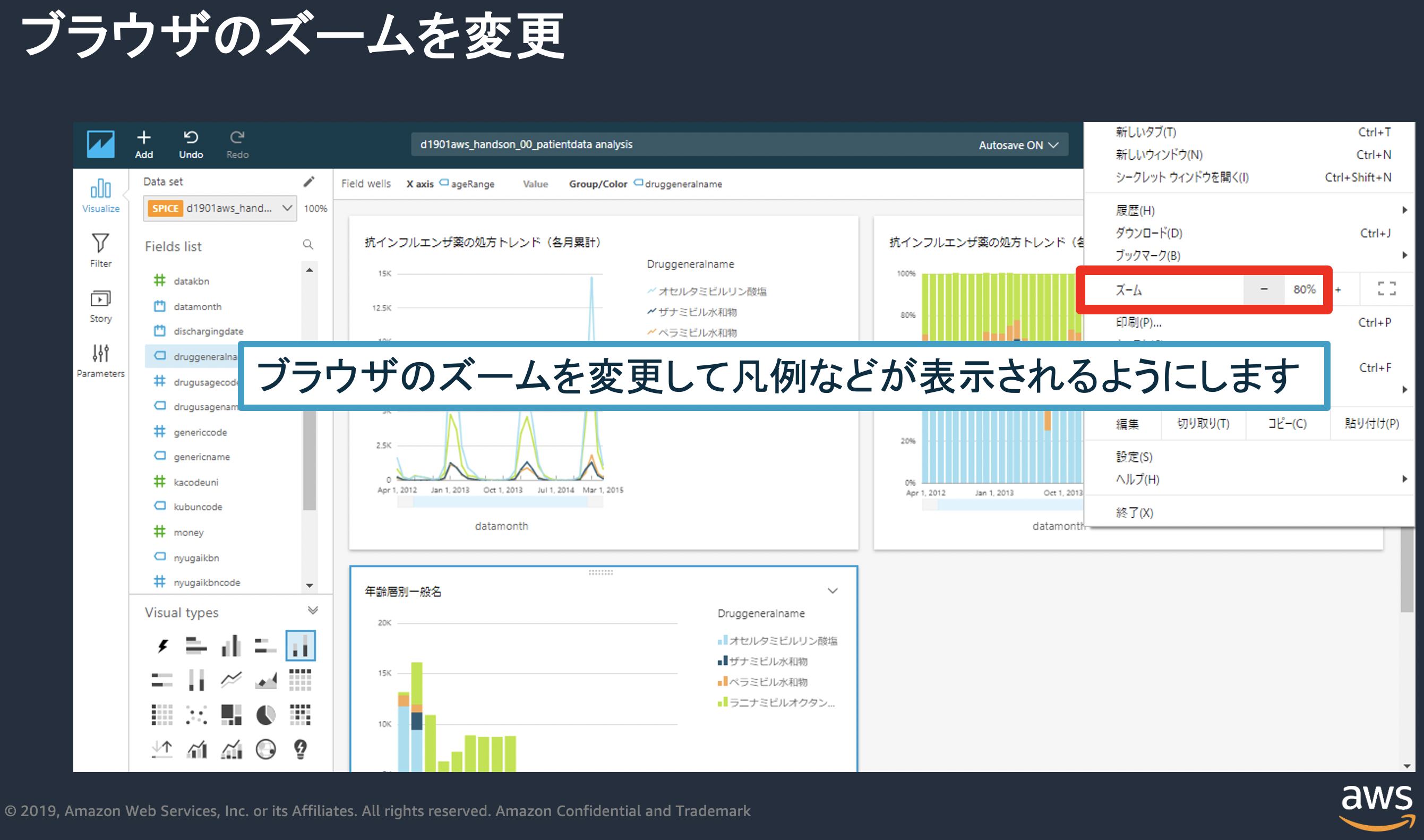Click 貼り付け(P) in the edit row
This screenshot has width=1424, height=840.
(x=1371, y=424)
